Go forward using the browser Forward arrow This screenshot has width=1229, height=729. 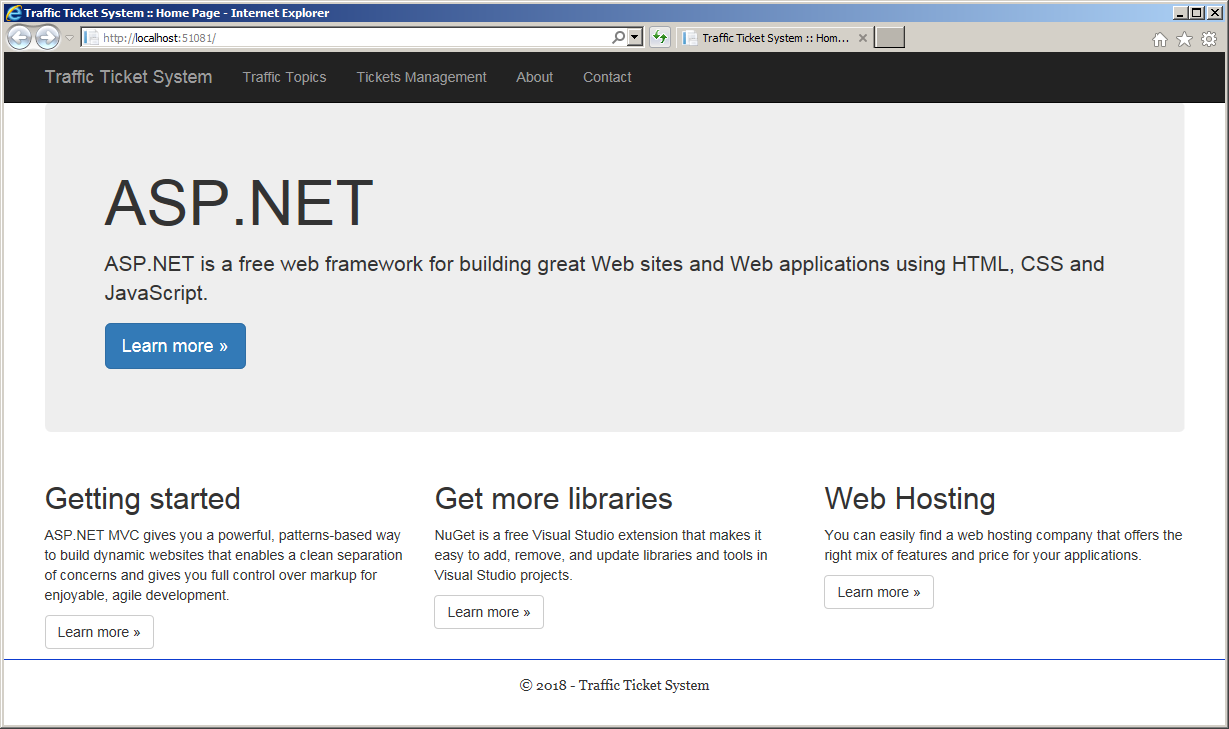(47, 38)
